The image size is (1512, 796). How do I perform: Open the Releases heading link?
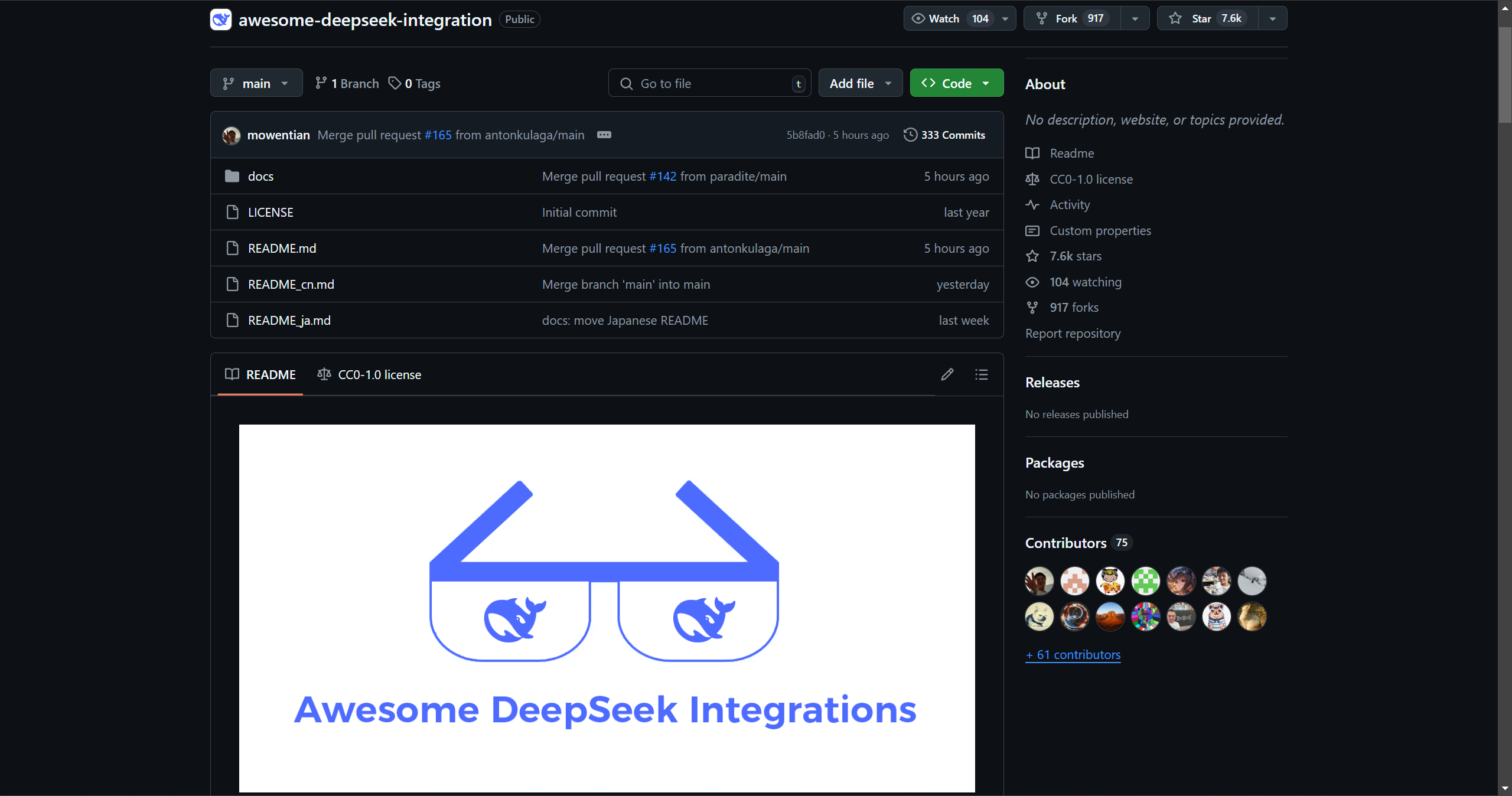(1052, 383)
